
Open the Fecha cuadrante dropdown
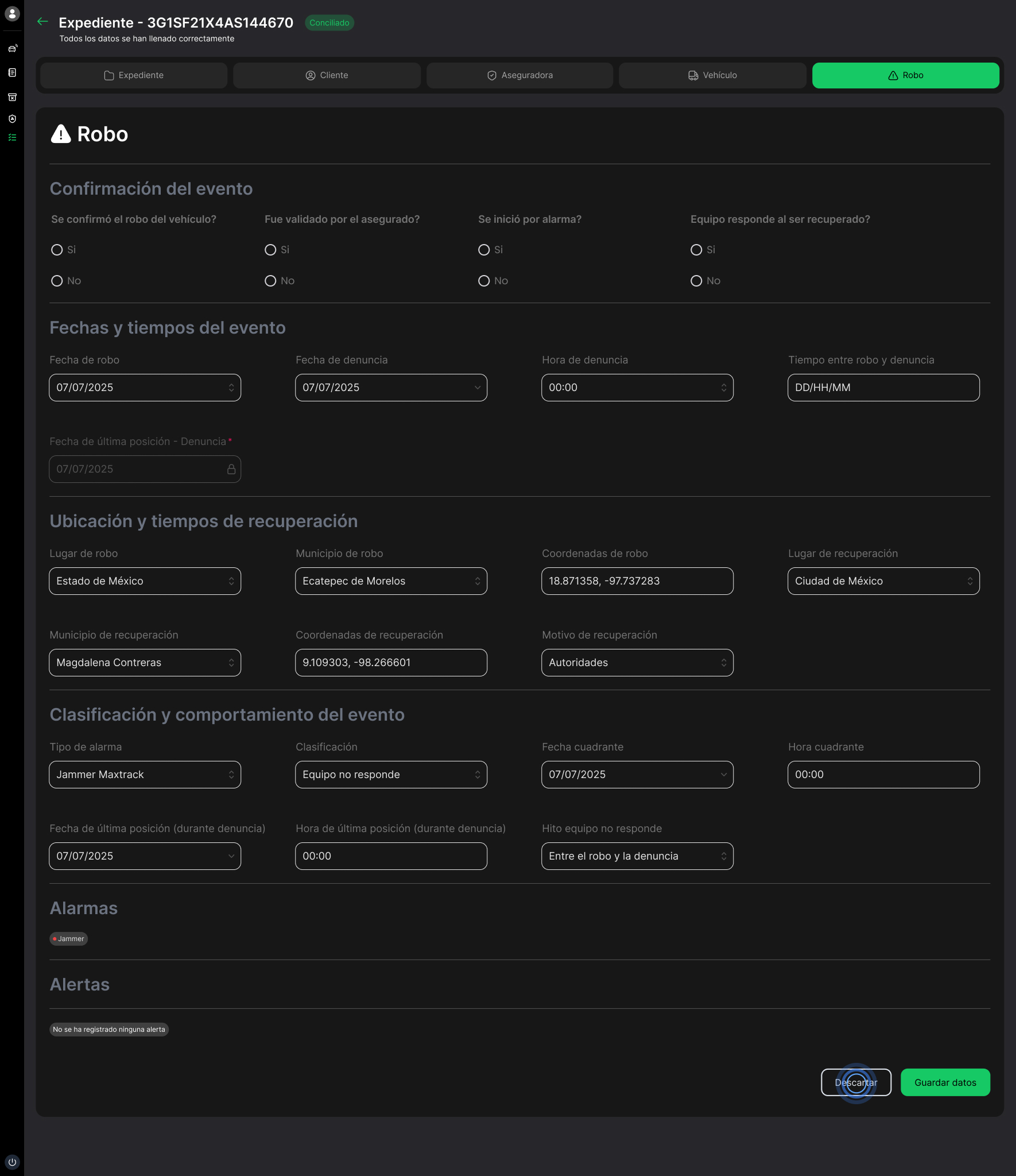637,775
